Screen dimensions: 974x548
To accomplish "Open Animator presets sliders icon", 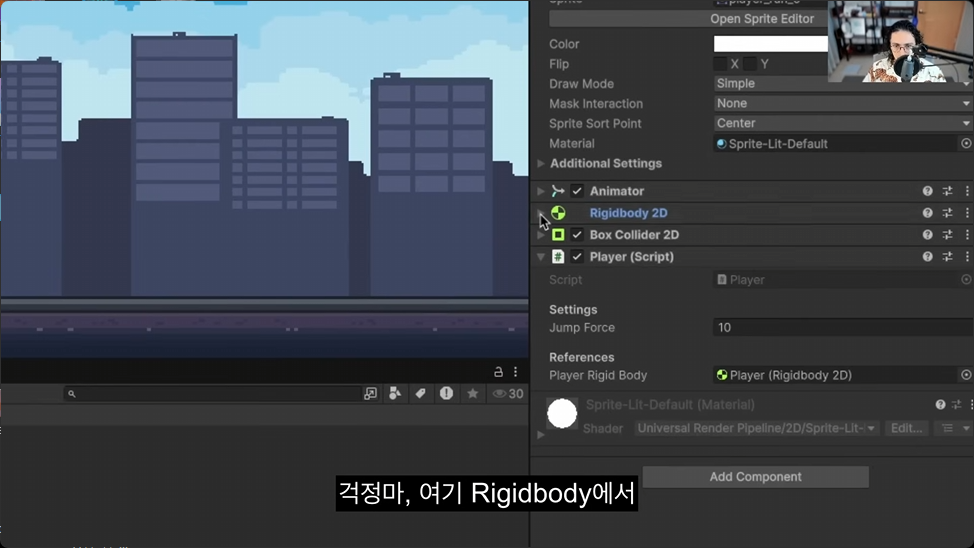I will pyautogui.click(x=947, y=191).
